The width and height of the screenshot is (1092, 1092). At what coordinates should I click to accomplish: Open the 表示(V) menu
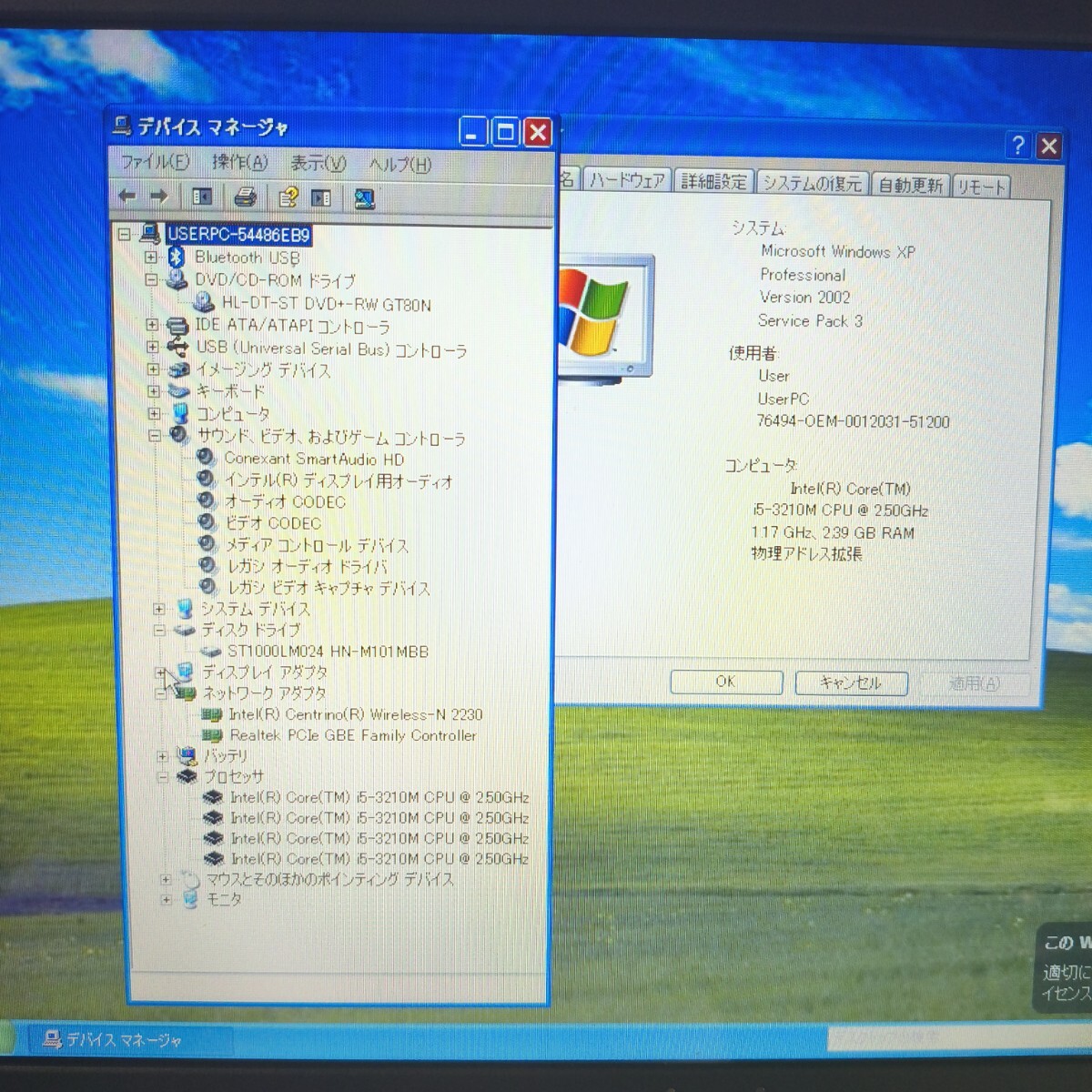tap(318, 164)
